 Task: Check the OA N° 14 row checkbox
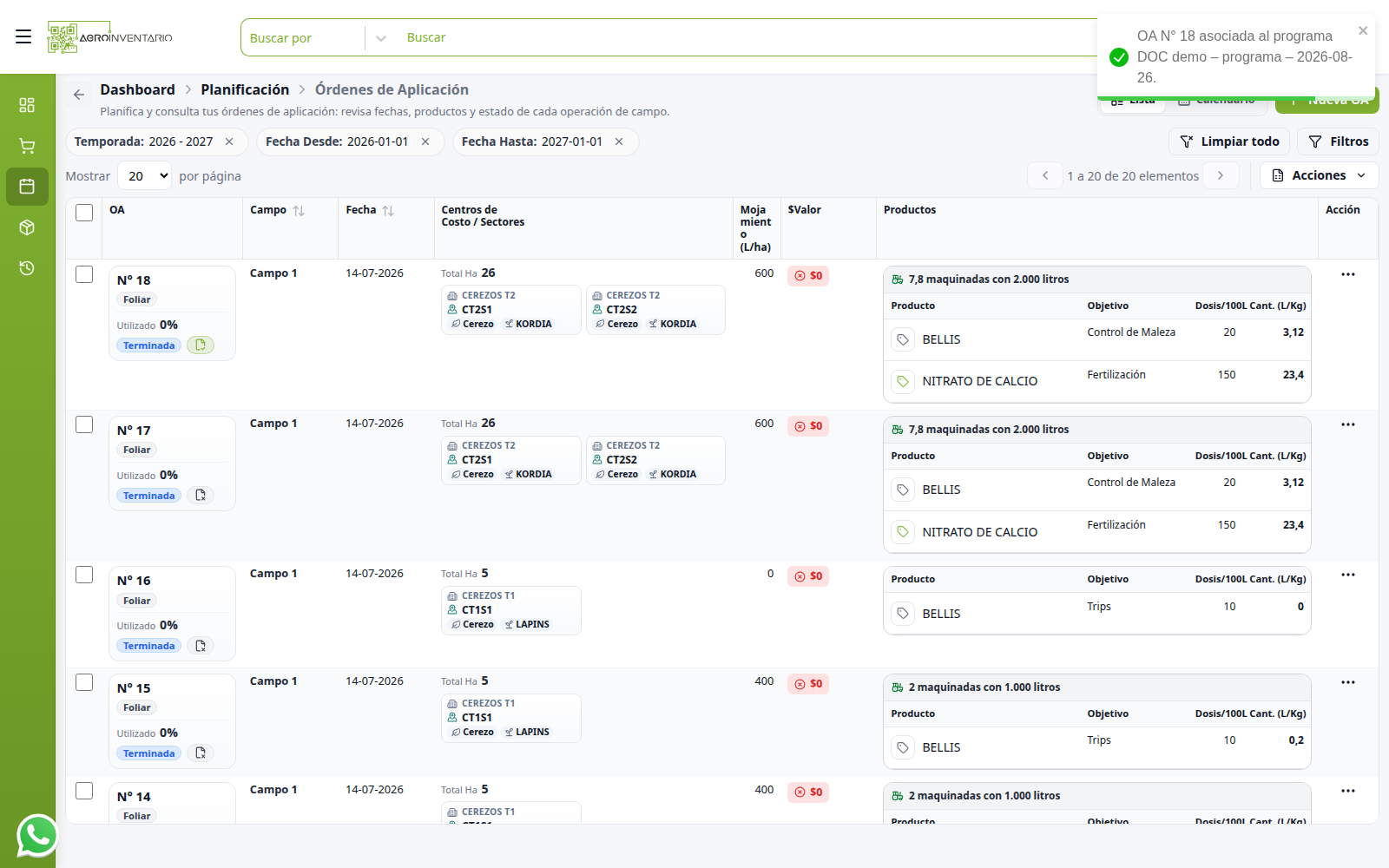pyautogui.click(x=84, y=791)
